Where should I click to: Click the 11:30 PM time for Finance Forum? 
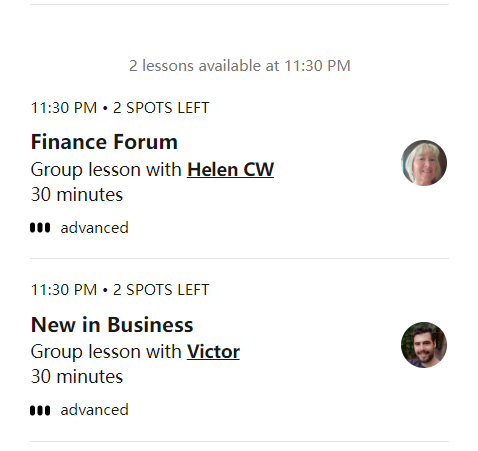click(64, 108)
